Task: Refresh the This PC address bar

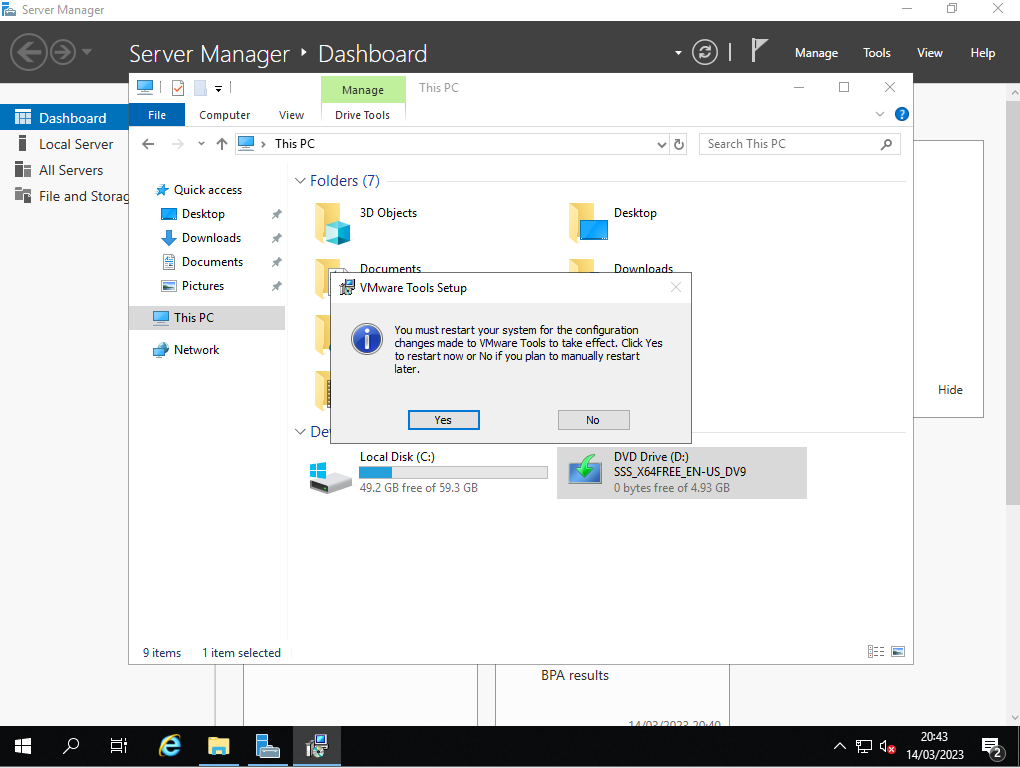Action: tap(679, 144)
